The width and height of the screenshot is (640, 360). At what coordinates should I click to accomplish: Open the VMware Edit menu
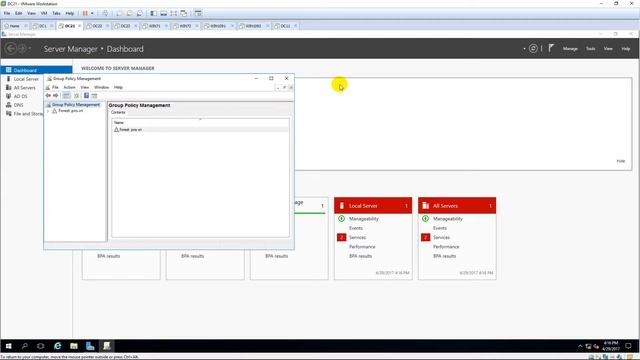pos(19,13)
